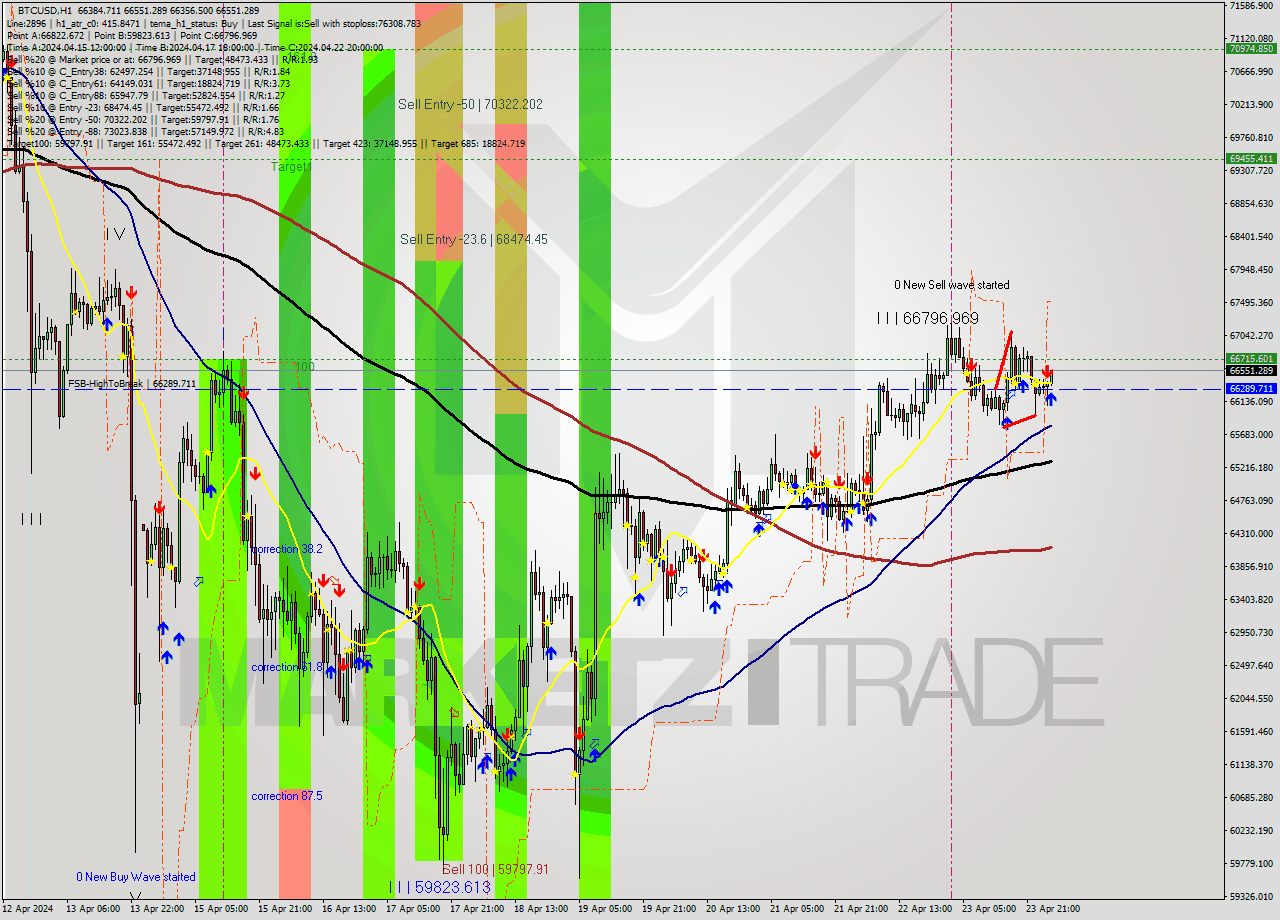Click the 'correction 38.2' label

point(286,549)
